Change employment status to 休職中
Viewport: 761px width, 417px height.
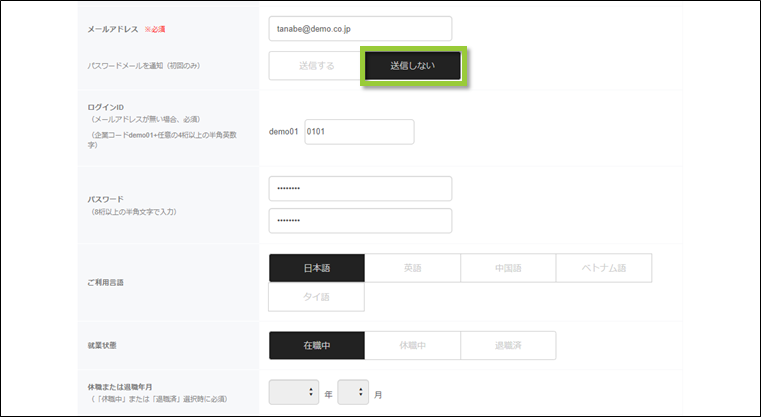point(412,345)
